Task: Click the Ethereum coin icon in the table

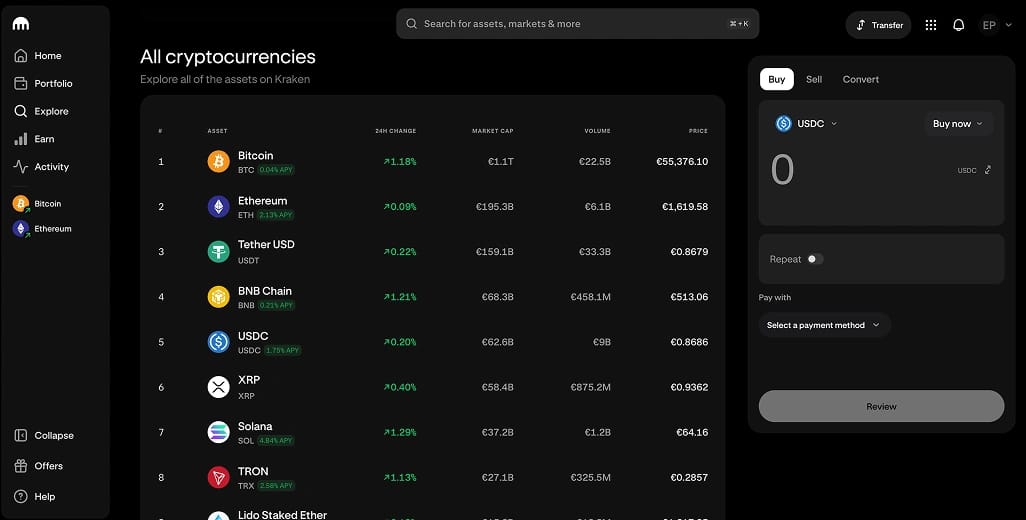Action: click(219, 207)
